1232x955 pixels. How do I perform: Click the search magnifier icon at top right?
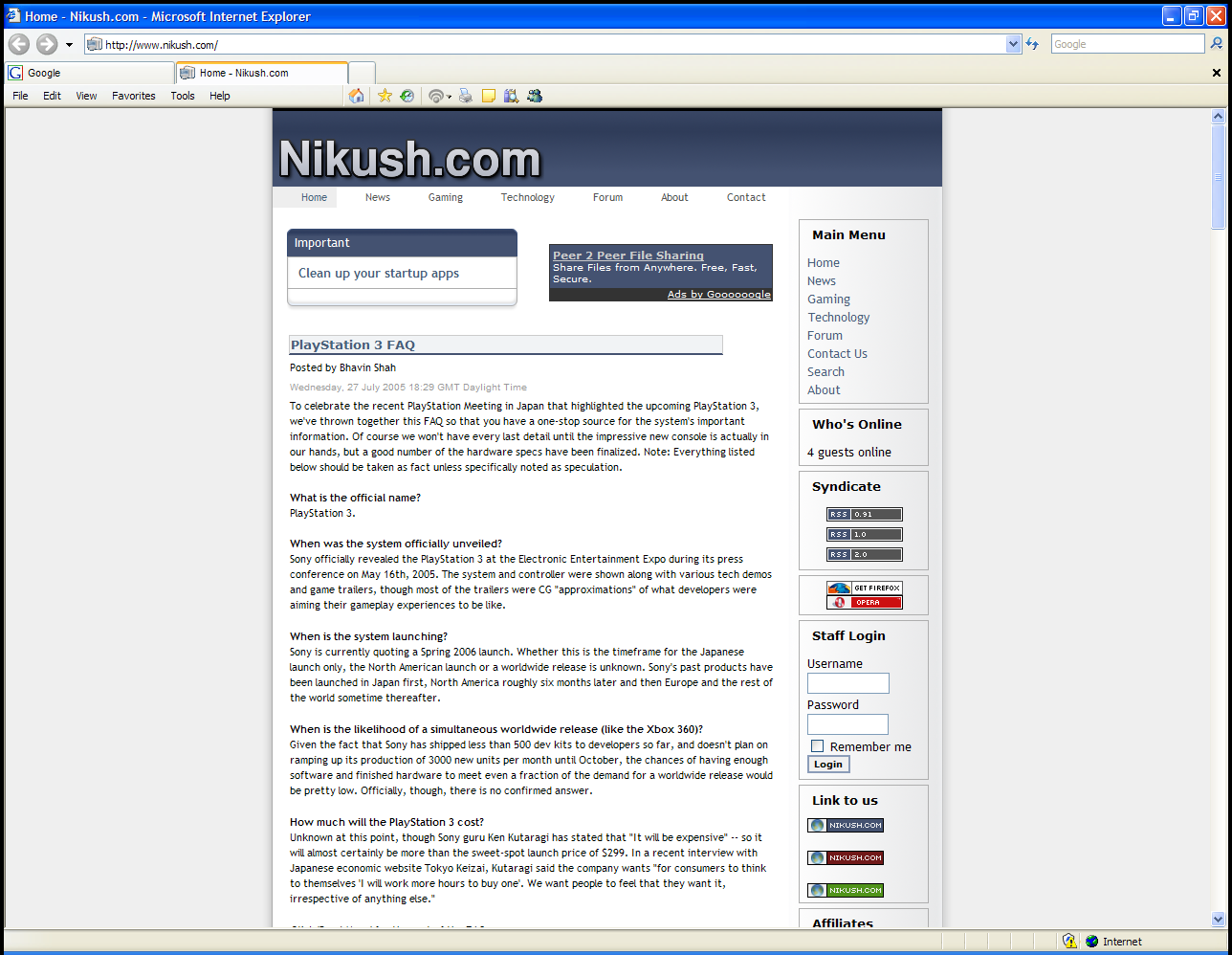point(1217,44)
